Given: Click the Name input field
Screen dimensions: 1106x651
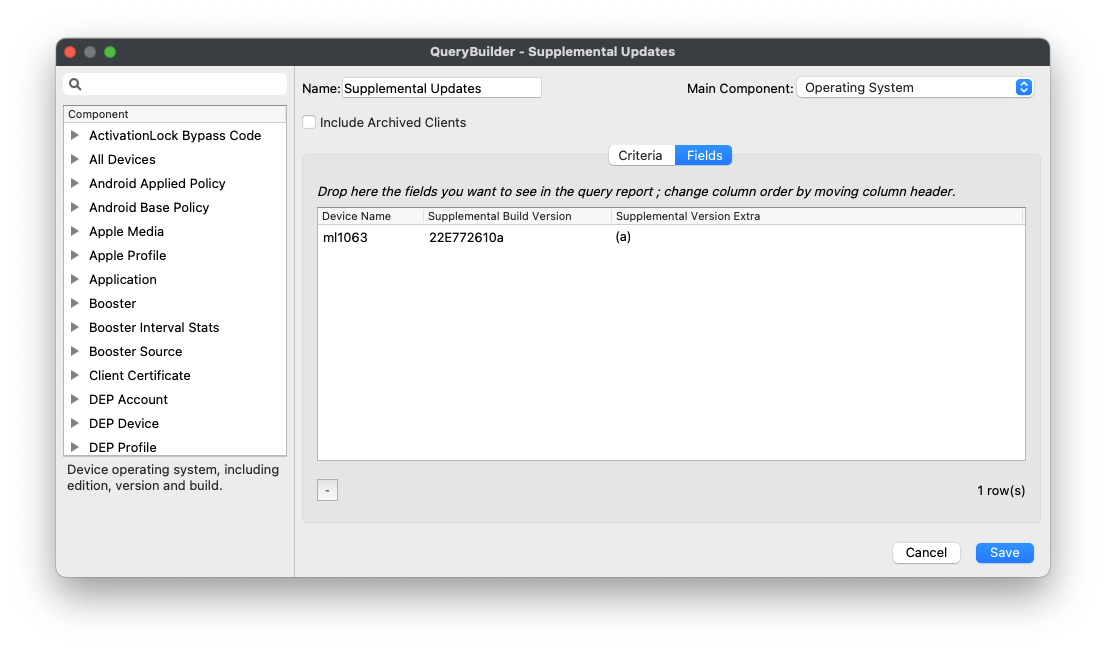Looking at the screenshot, I should pos(442,88).
